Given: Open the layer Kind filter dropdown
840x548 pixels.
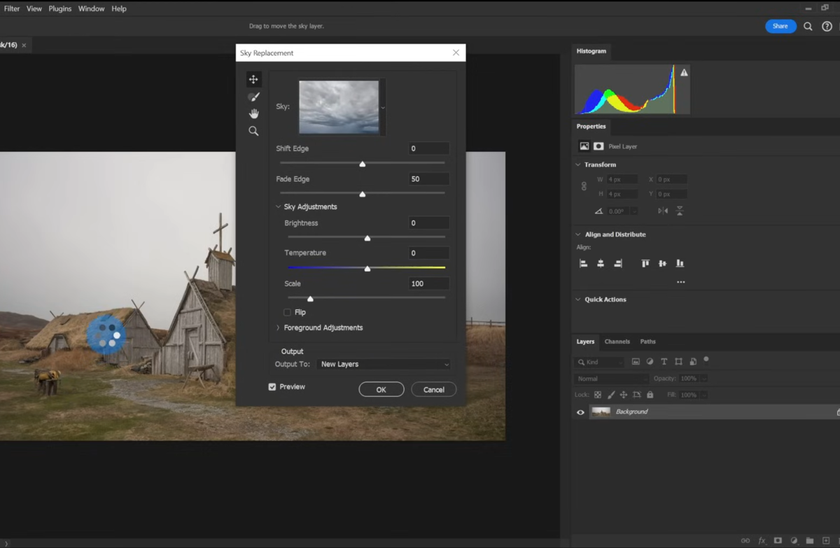Looking at the screenshot, I should (x=600, y=362).
